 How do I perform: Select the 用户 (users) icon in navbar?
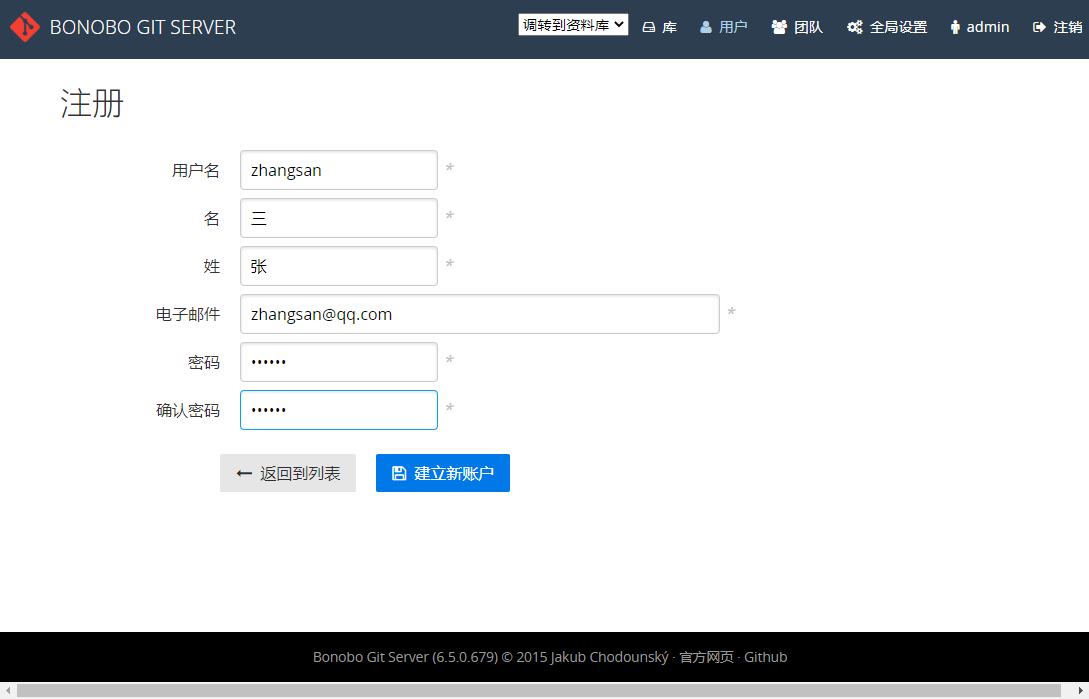pyautogui.click(x=704, y=27)
